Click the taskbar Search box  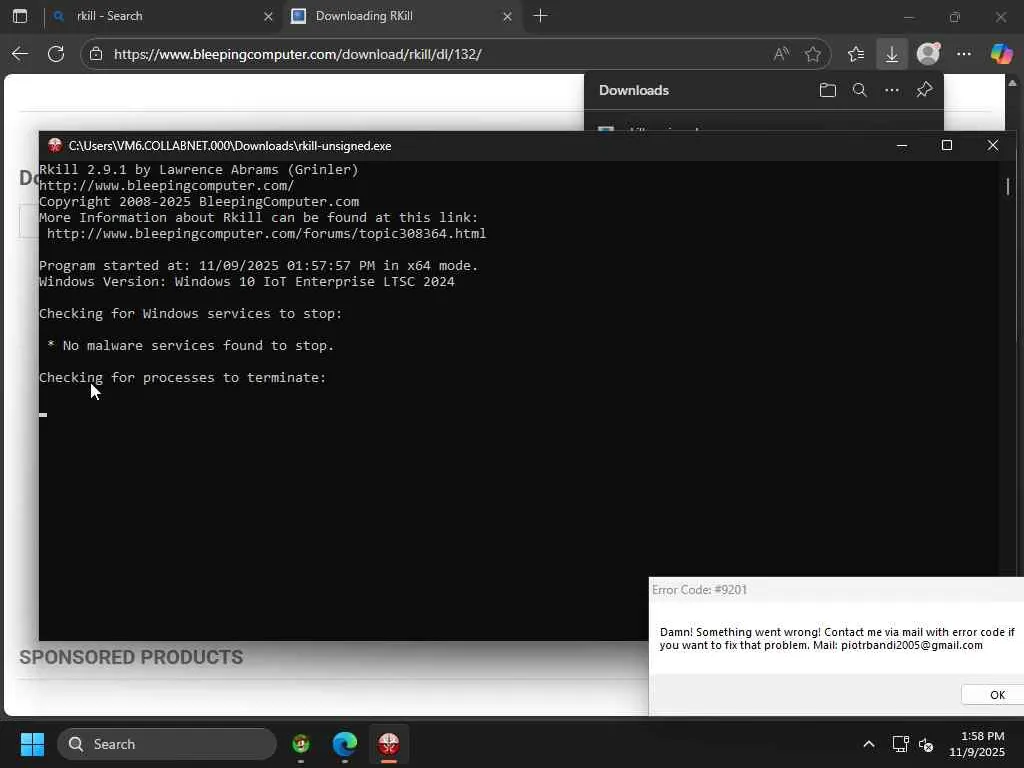pos(167,744)
